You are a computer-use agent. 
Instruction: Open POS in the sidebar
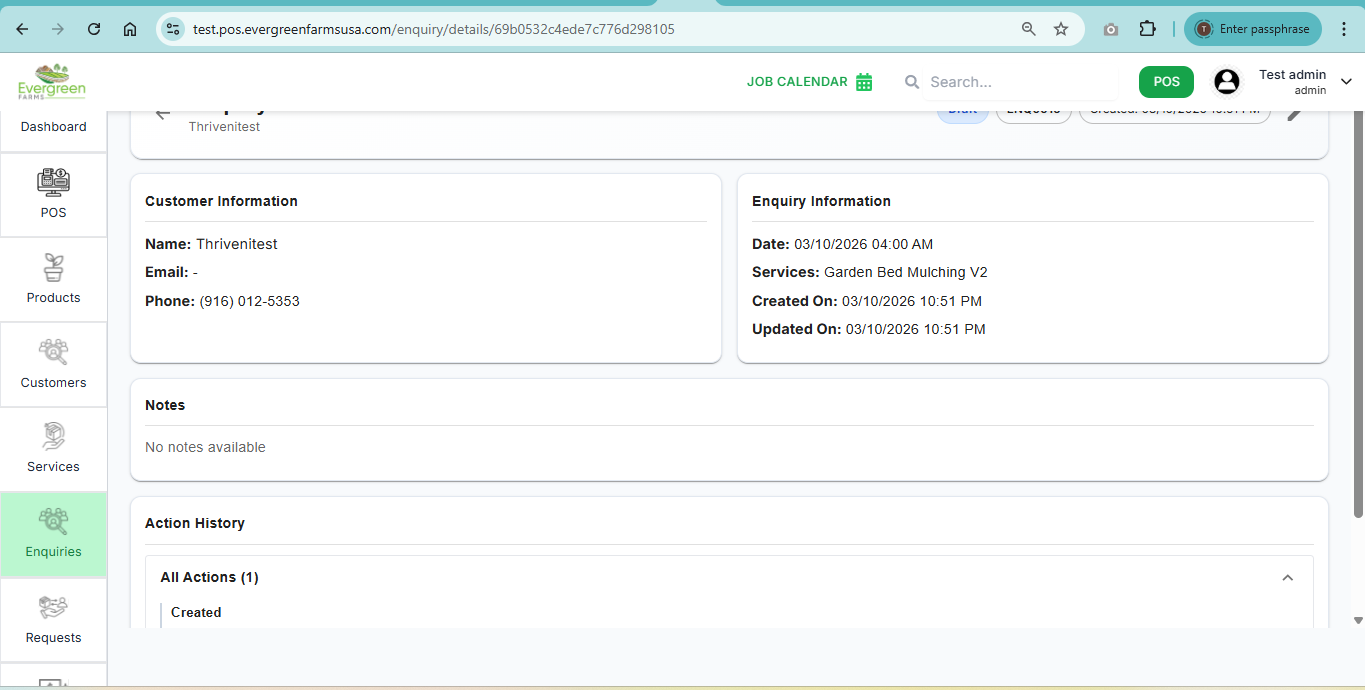53,195
